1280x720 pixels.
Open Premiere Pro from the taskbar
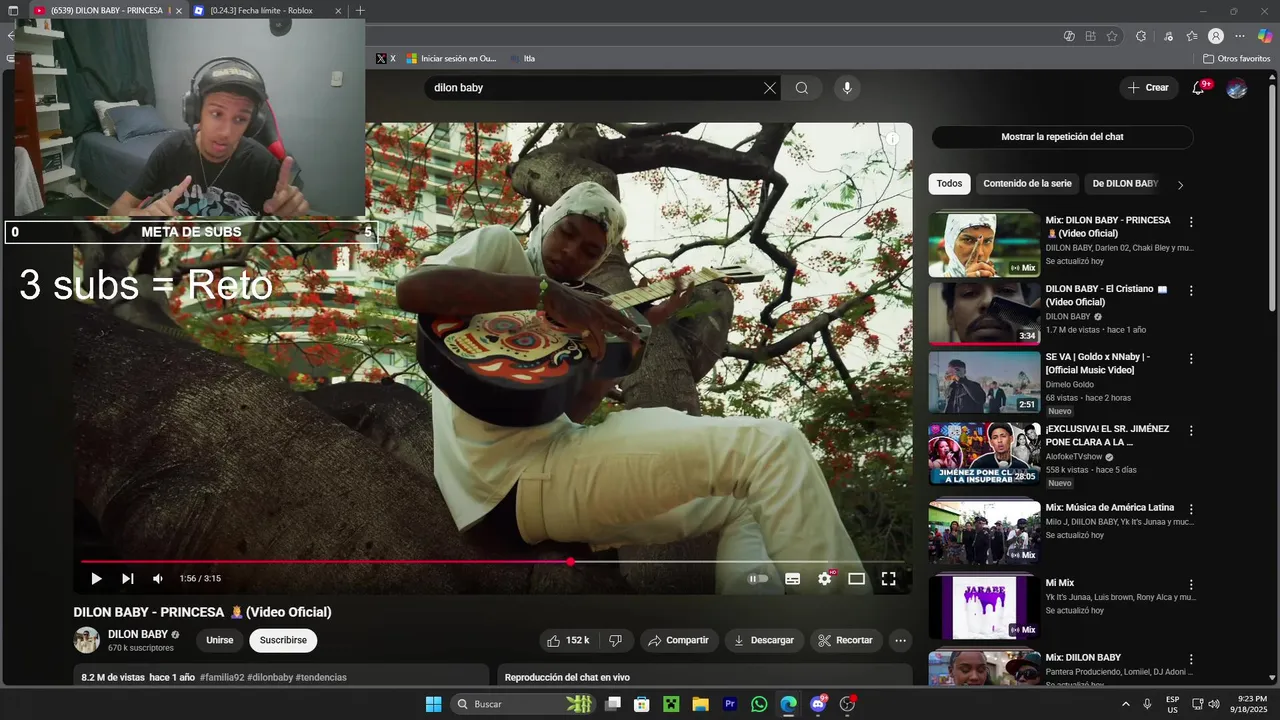click(730, 704)
